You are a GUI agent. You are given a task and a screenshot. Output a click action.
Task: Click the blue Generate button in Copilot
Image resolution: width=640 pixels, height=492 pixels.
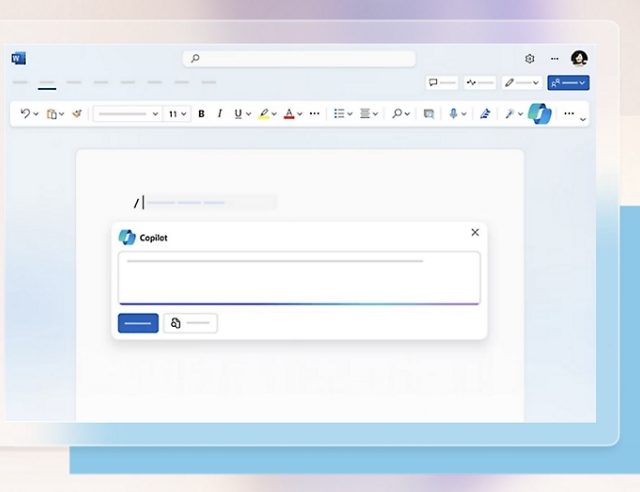138,323
